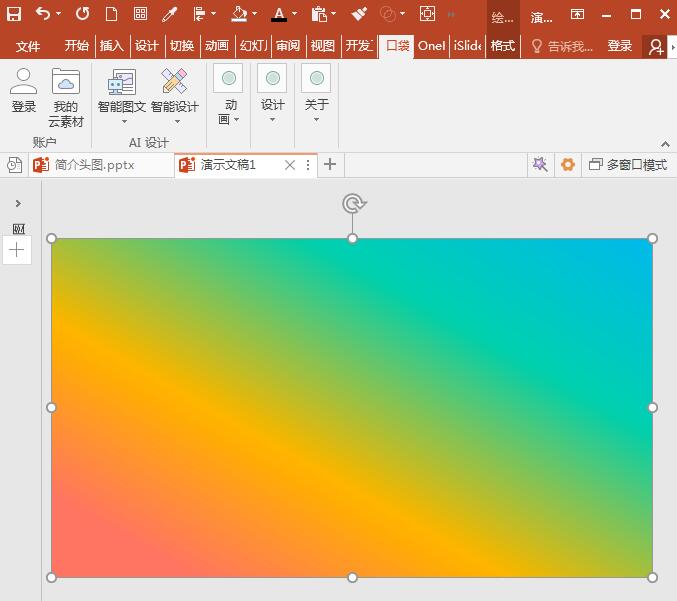Collapse the ribbon with the chevron arrow
The width and height of the screenshot is (677, 601).
coord(665,144)
